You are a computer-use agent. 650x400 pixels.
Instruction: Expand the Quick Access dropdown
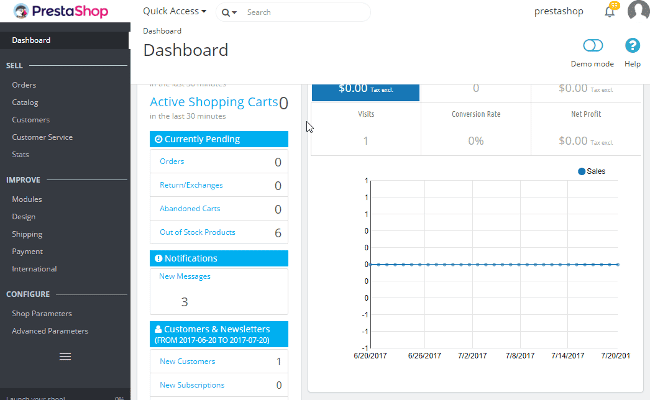click(174, 12)
